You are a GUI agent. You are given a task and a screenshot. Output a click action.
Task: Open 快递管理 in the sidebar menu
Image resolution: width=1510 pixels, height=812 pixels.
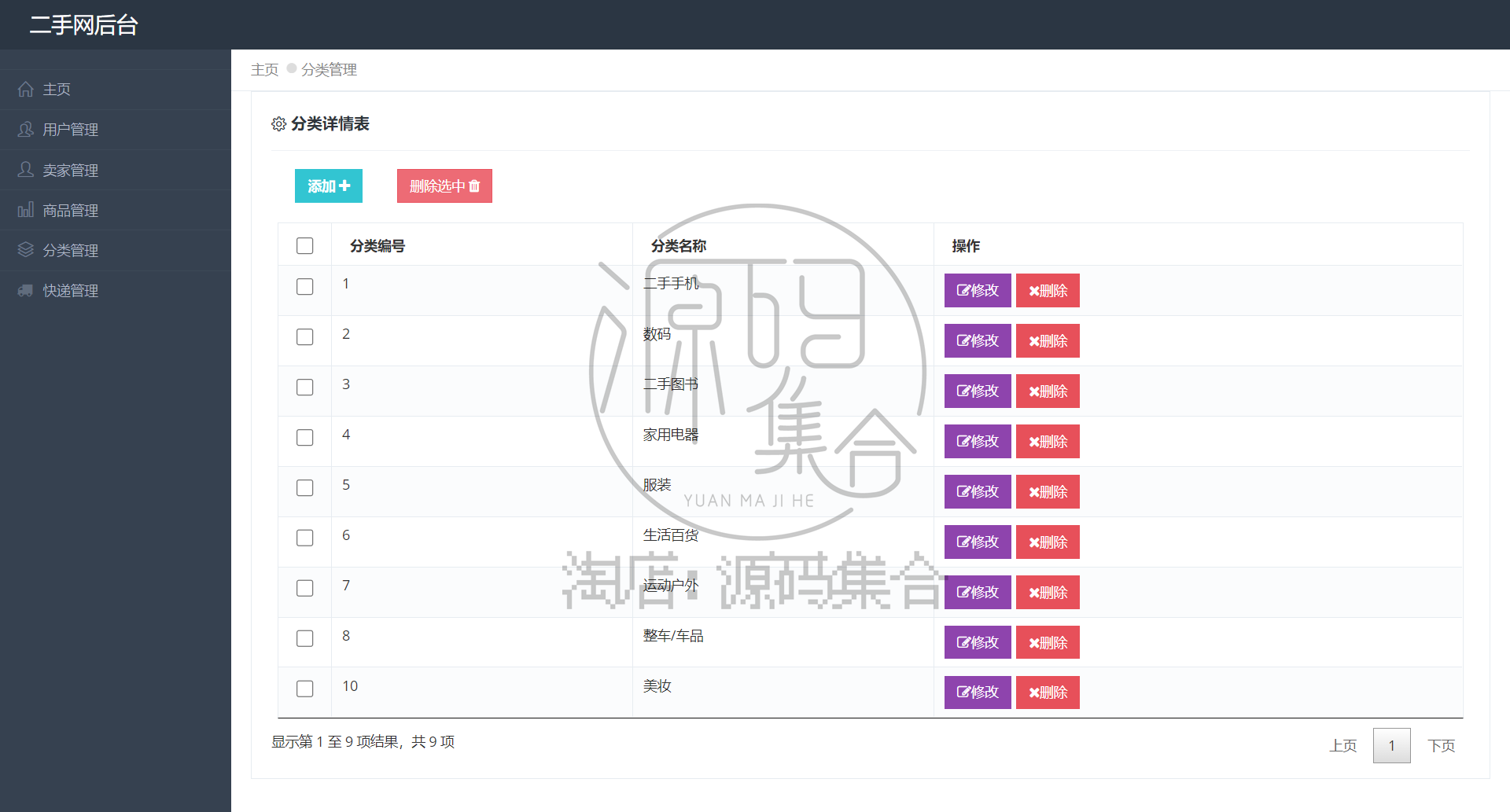(x=116, y=291)
